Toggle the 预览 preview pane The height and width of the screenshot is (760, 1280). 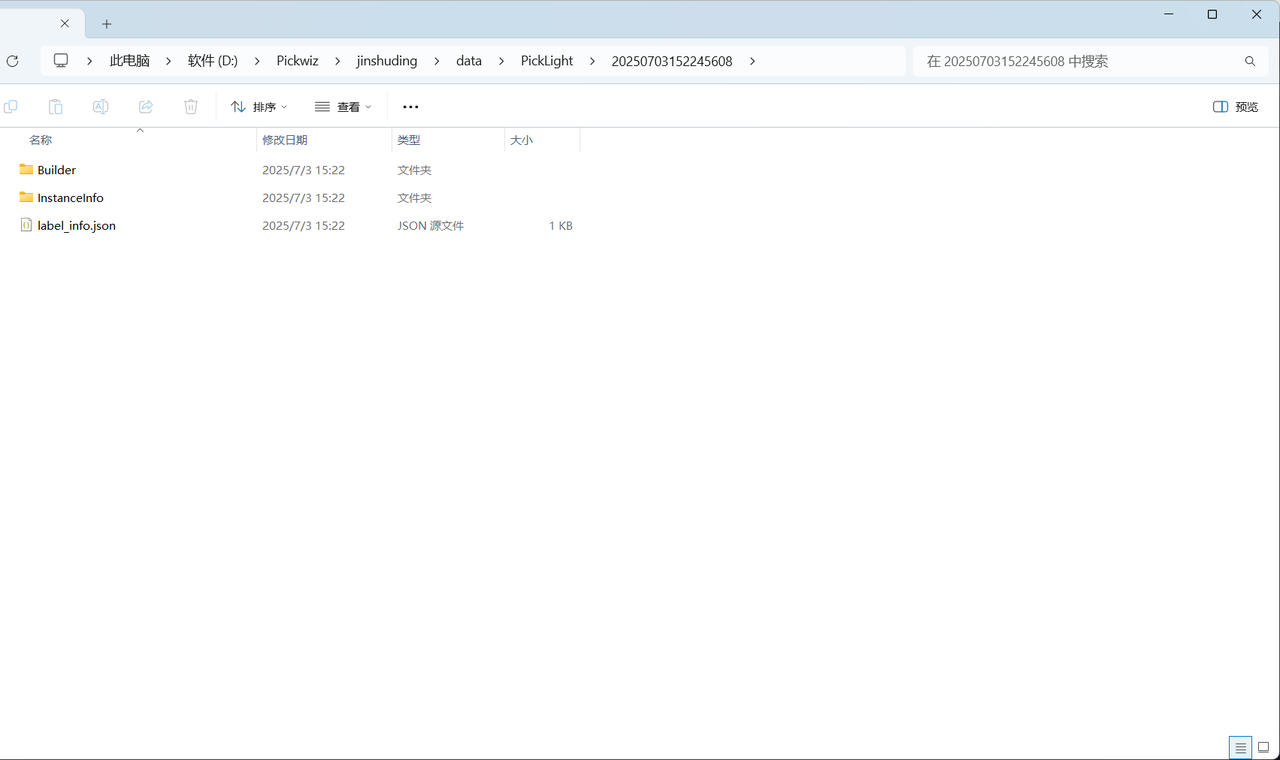pyautogui.click(x=1235, y=107)
